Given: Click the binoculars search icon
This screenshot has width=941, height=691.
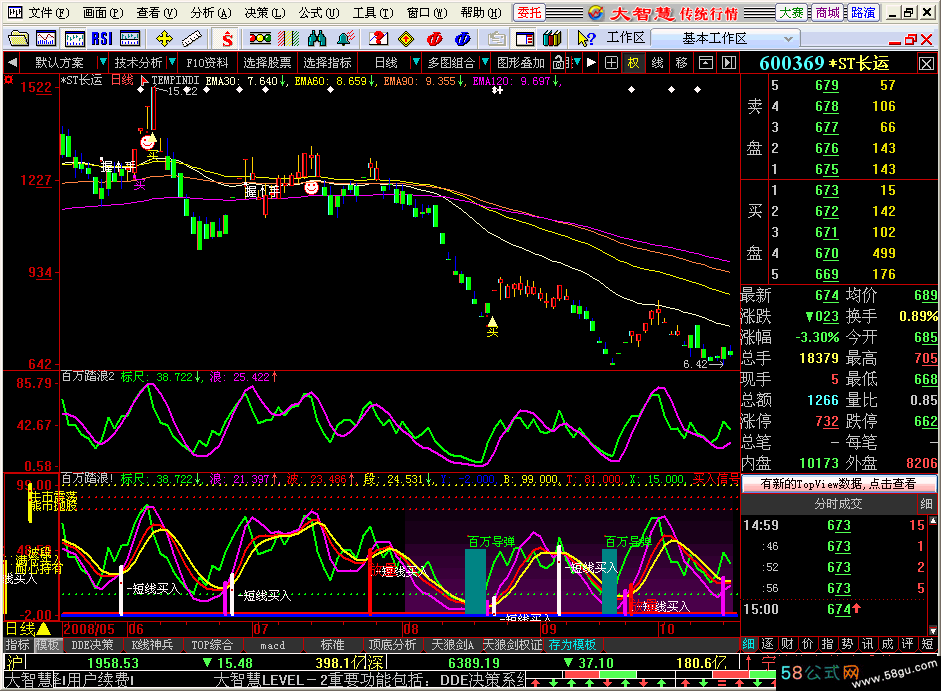Looking at the screenshot, I should click(317, 39).
